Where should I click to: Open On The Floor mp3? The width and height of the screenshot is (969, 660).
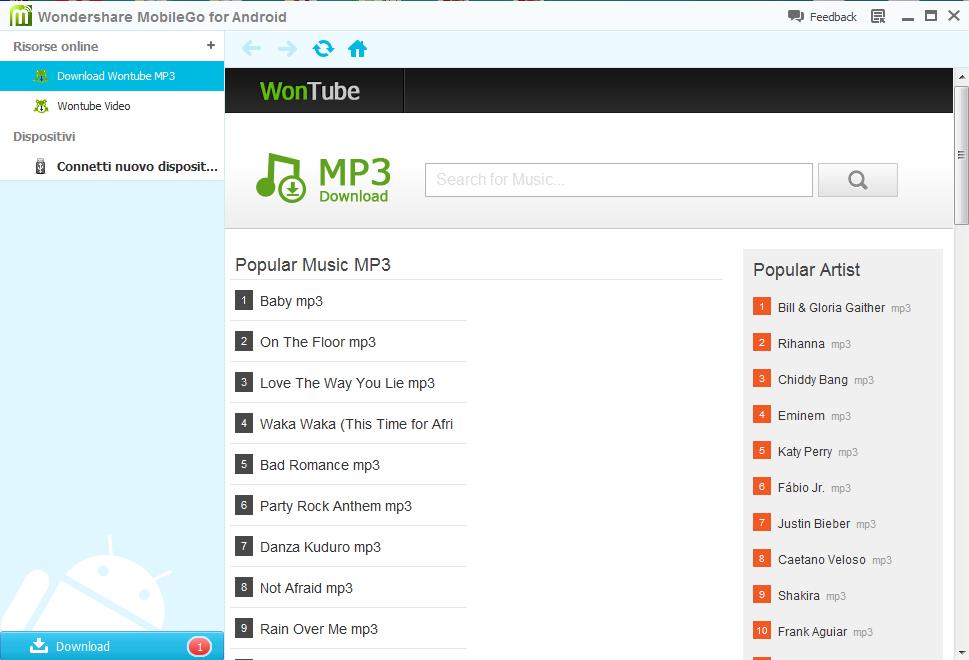[x=318, y=342]
